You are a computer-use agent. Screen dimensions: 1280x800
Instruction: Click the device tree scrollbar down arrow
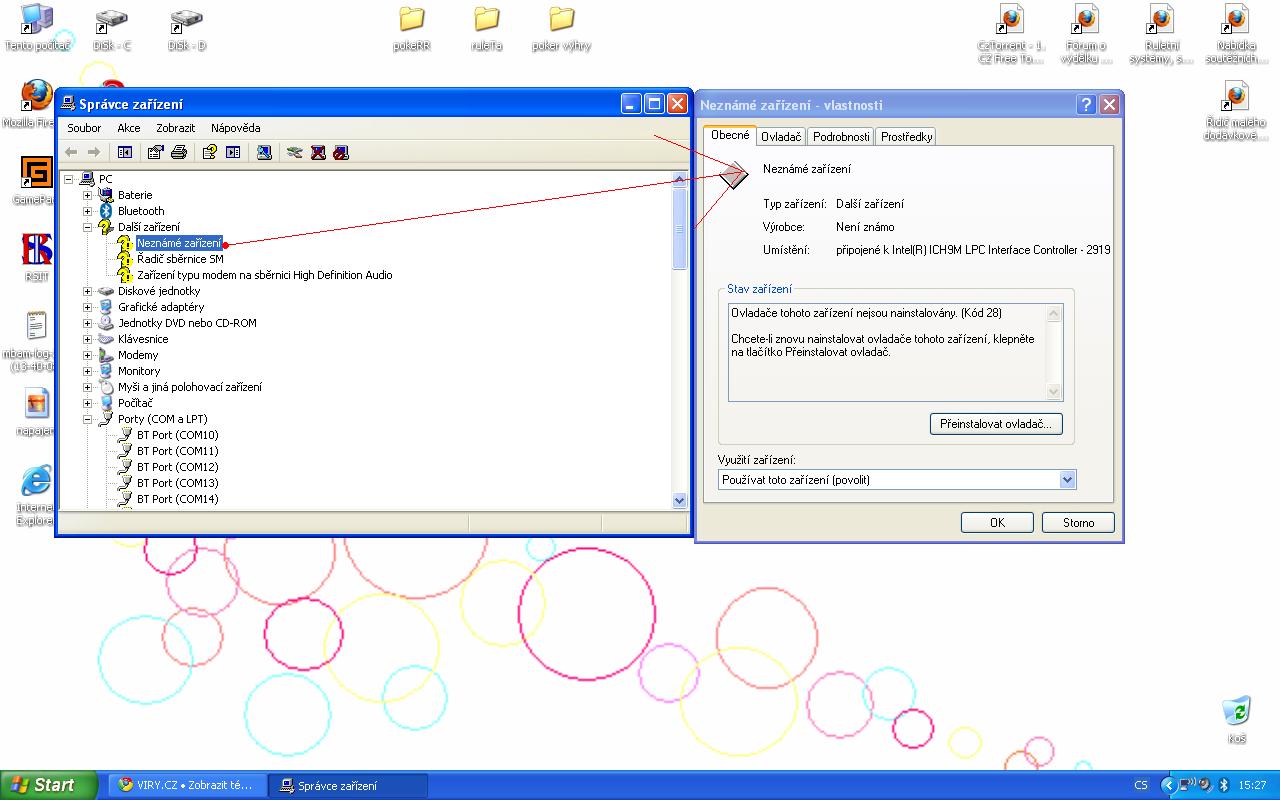[x=680, y=500]
